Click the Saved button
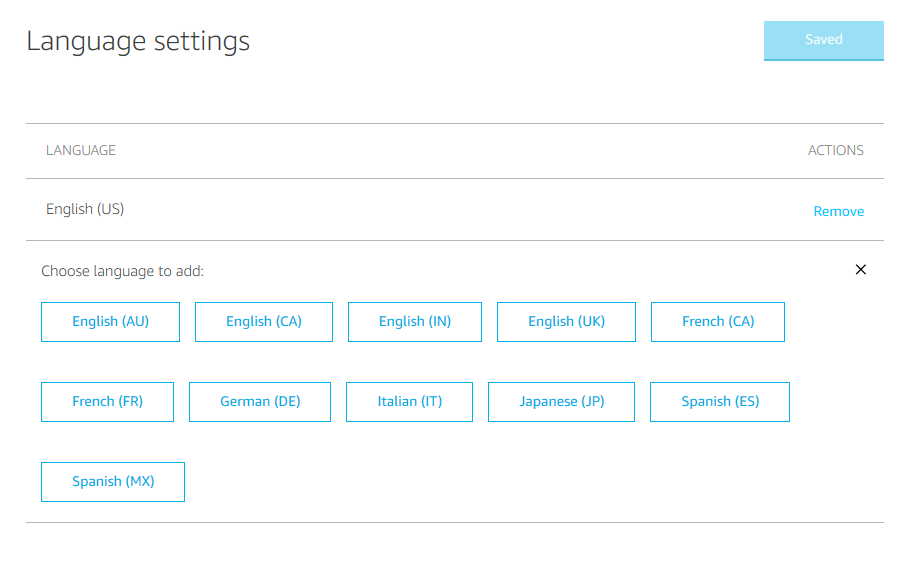Viewport: 917px width, 577px height. pyautogui.click(x=823, y=40)
